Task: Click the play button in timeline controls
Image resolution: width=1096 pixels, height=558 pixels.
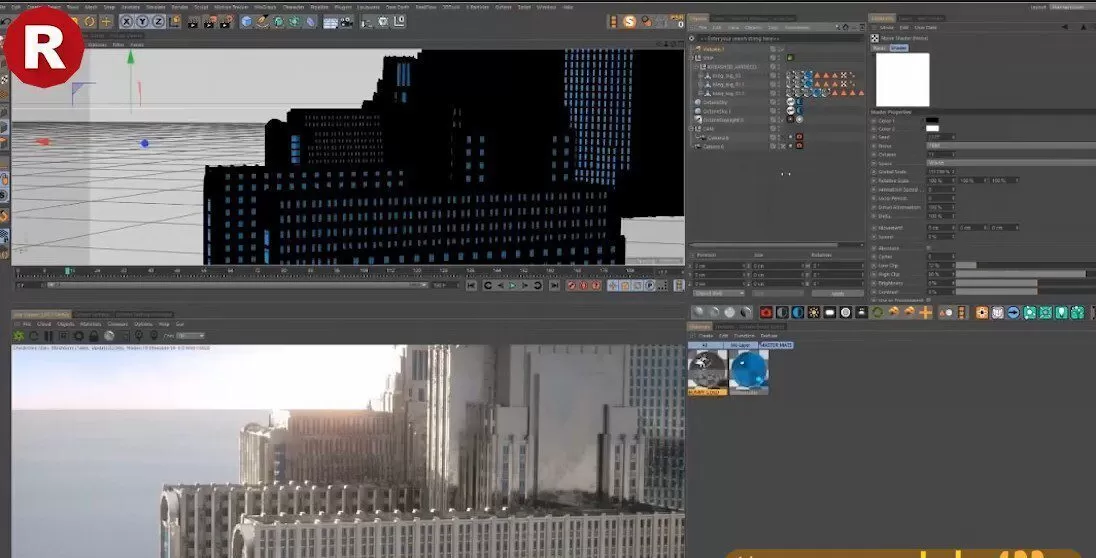Action: (512, 285)
